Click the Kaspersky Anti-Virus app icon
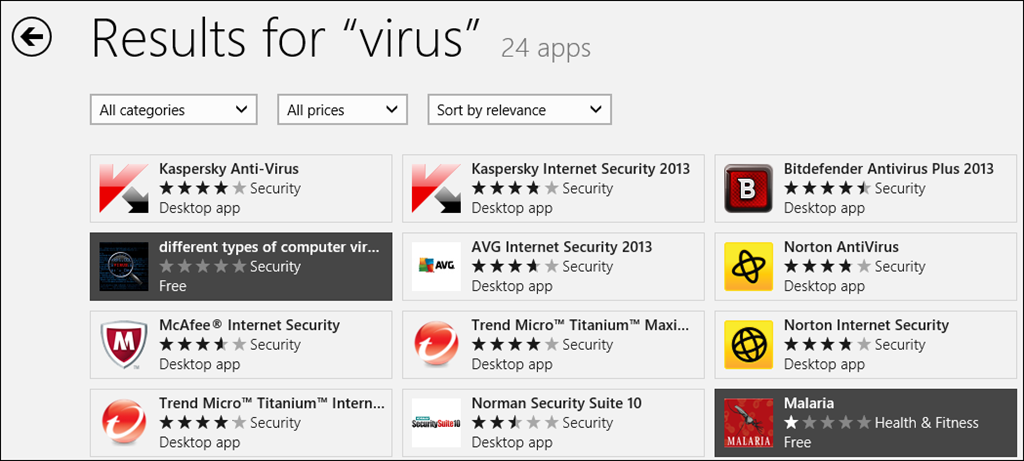Screen dimensions: 1024x461 125,188
